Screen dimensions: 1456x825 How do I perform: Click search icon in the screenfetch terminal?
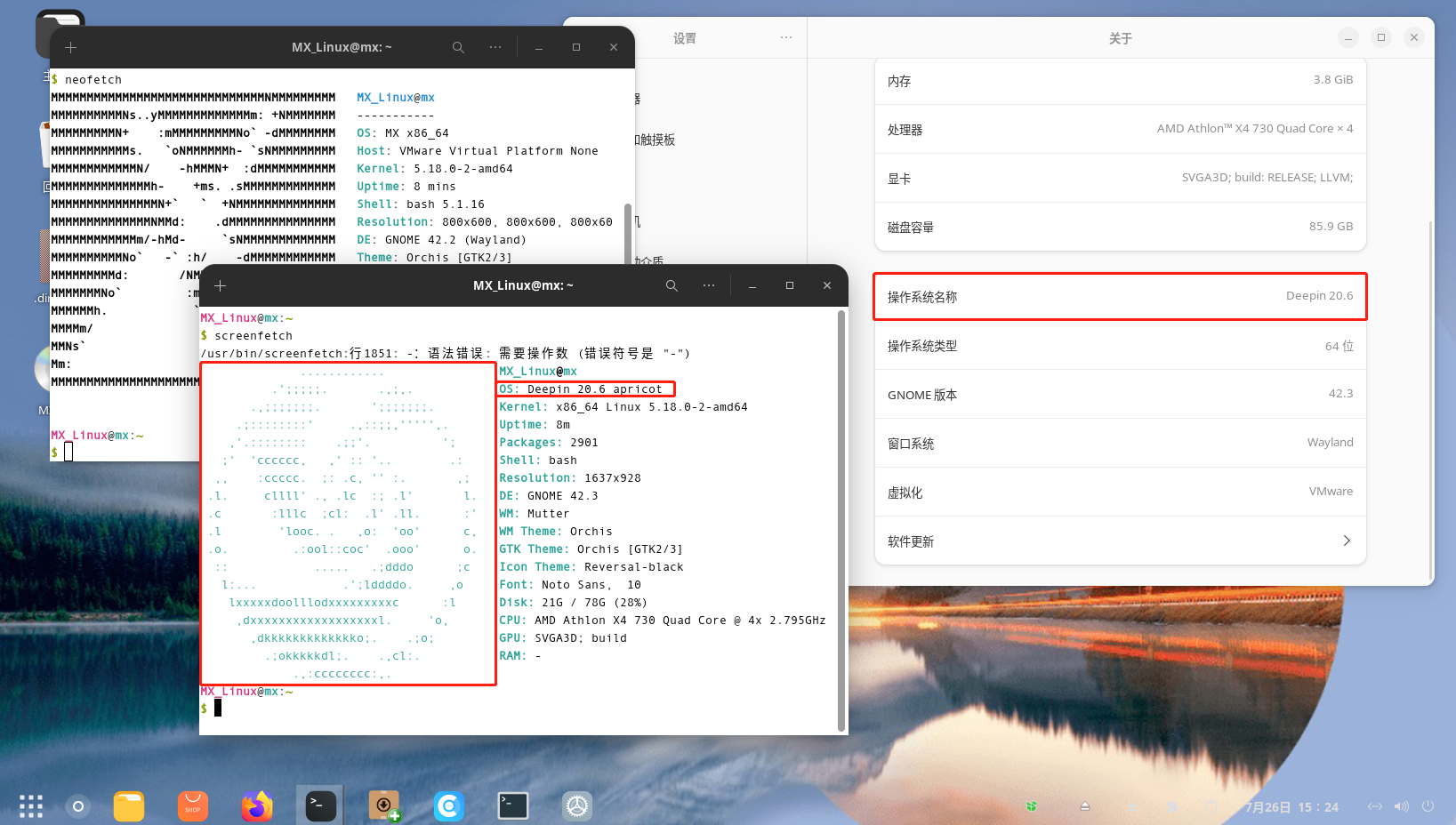pyautogui.click(x=672, y=285)
